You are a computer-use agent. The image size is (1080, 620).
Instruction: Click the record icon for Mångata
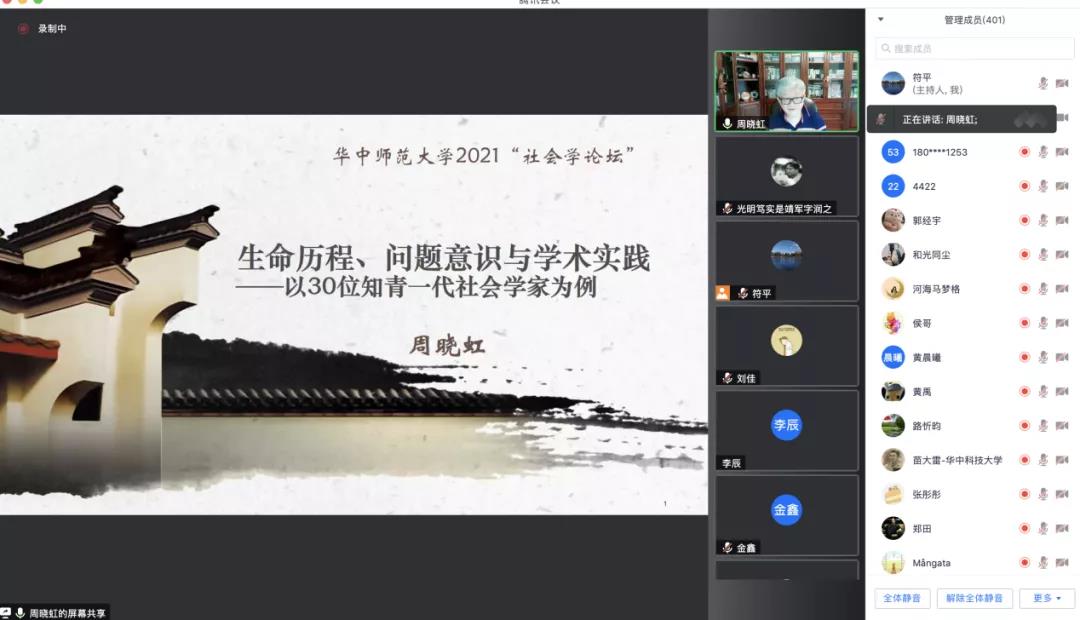(x=1024, y=562)
